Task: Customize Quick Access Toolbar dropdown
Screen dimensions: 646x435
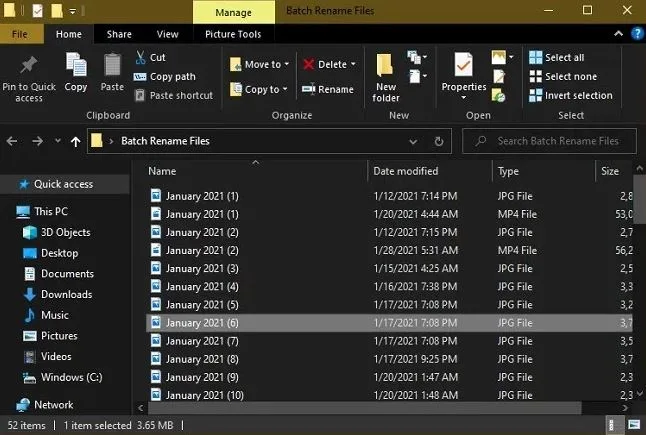Action: (x=73, y=12)
